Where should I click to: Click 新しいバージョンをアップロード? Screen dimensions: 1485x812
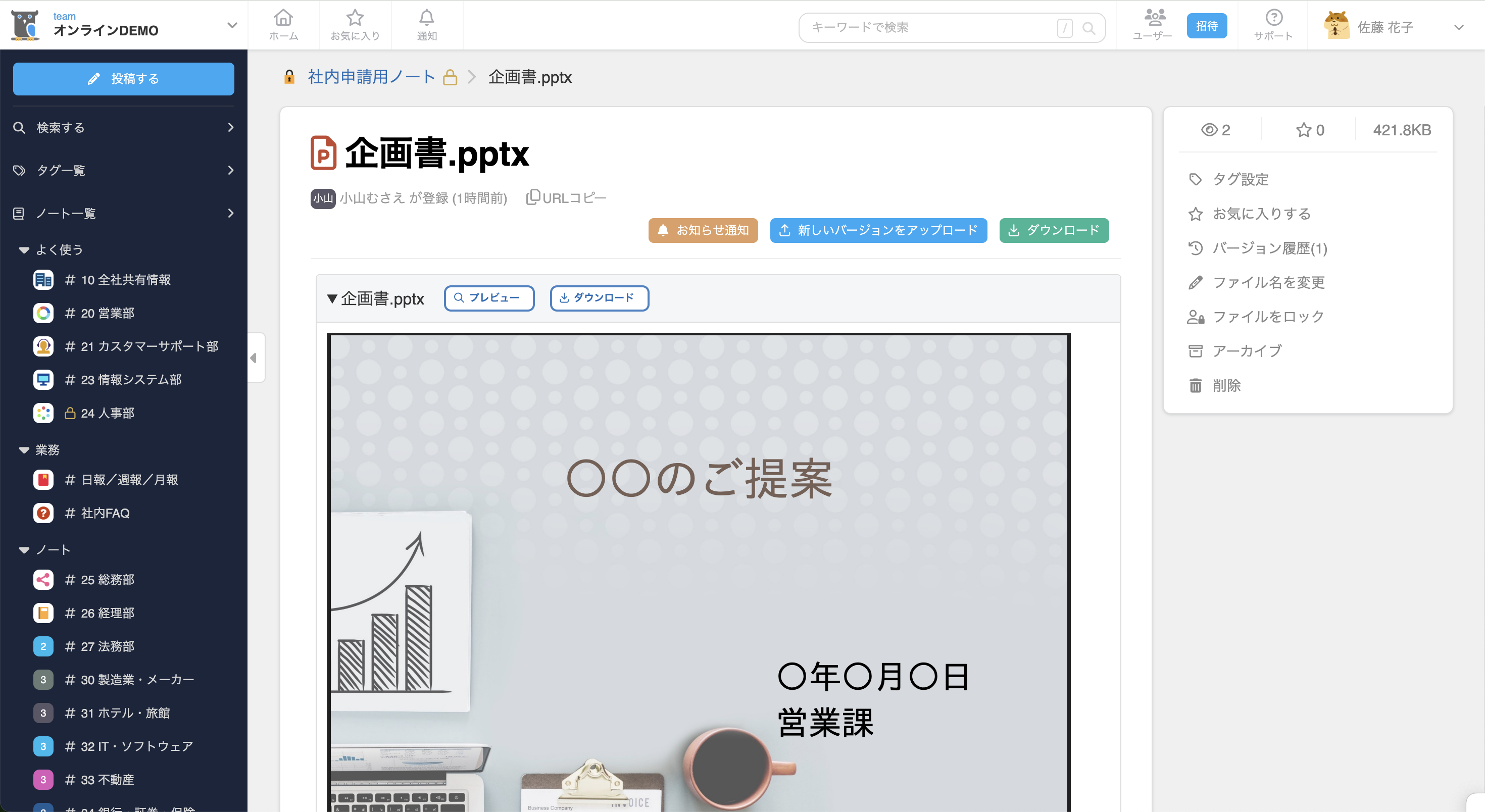(878, 230)
